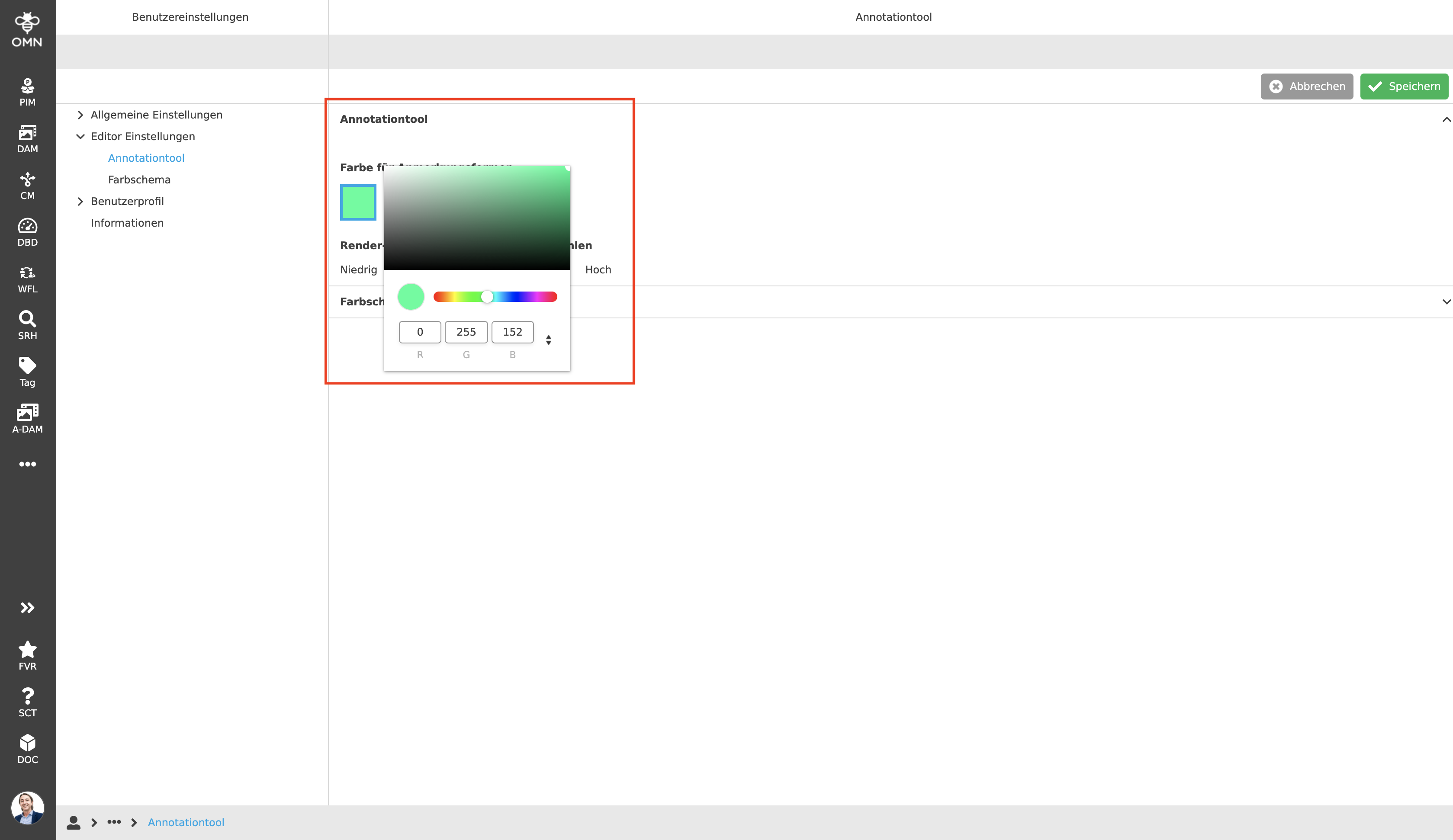The width and height of the screenshot is (1453, 840).
Task: Open the PIM module in the sidebar
Action: point(27,91)
